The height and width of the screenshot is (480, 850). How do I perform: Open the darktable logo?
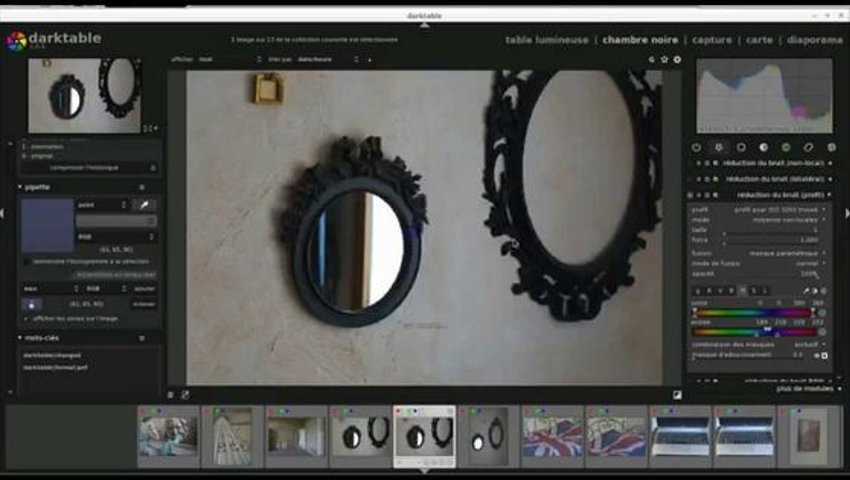click(17, 41)
